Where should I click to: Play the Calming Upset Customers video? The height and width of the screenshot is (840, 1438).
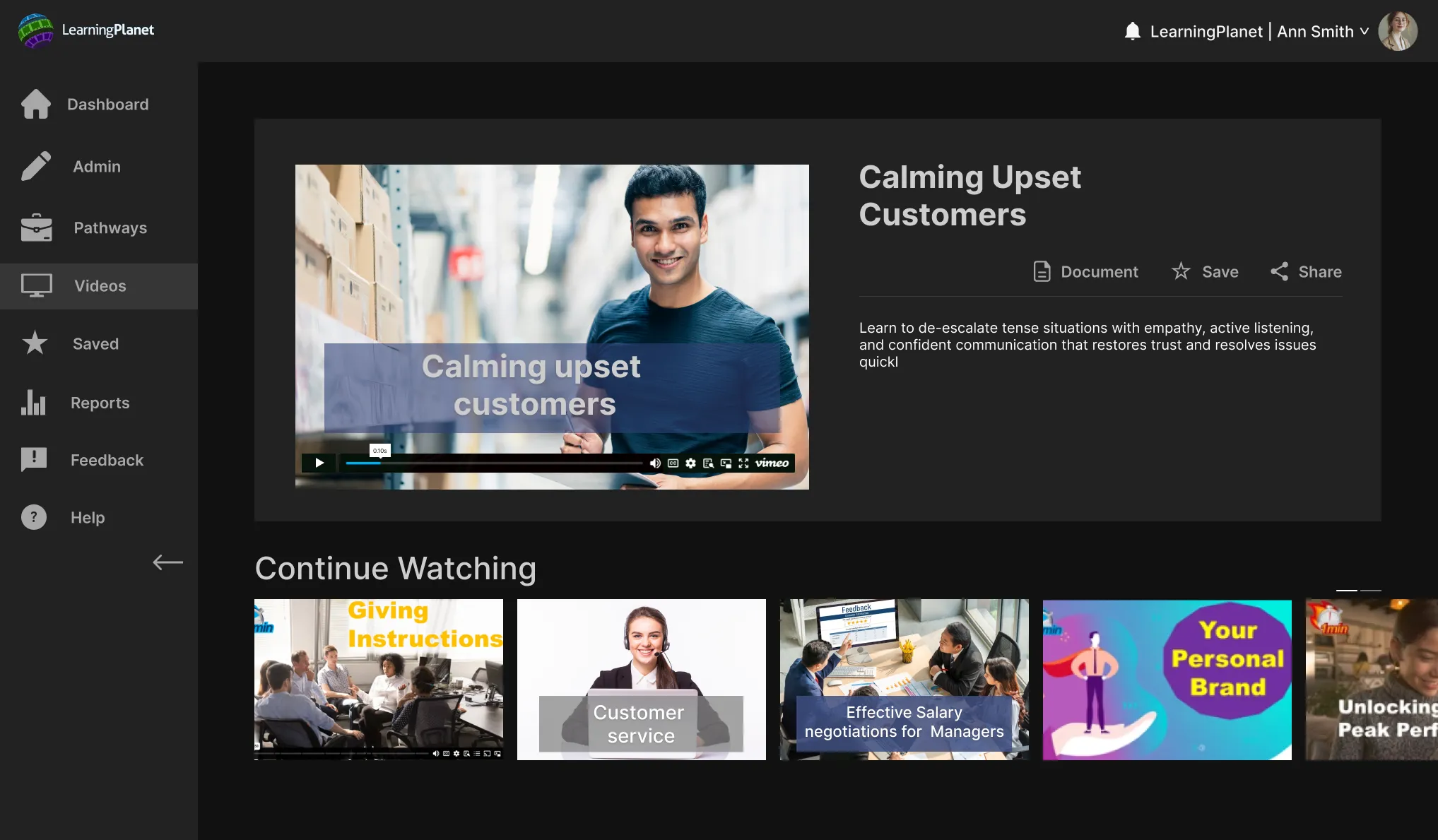319,463
